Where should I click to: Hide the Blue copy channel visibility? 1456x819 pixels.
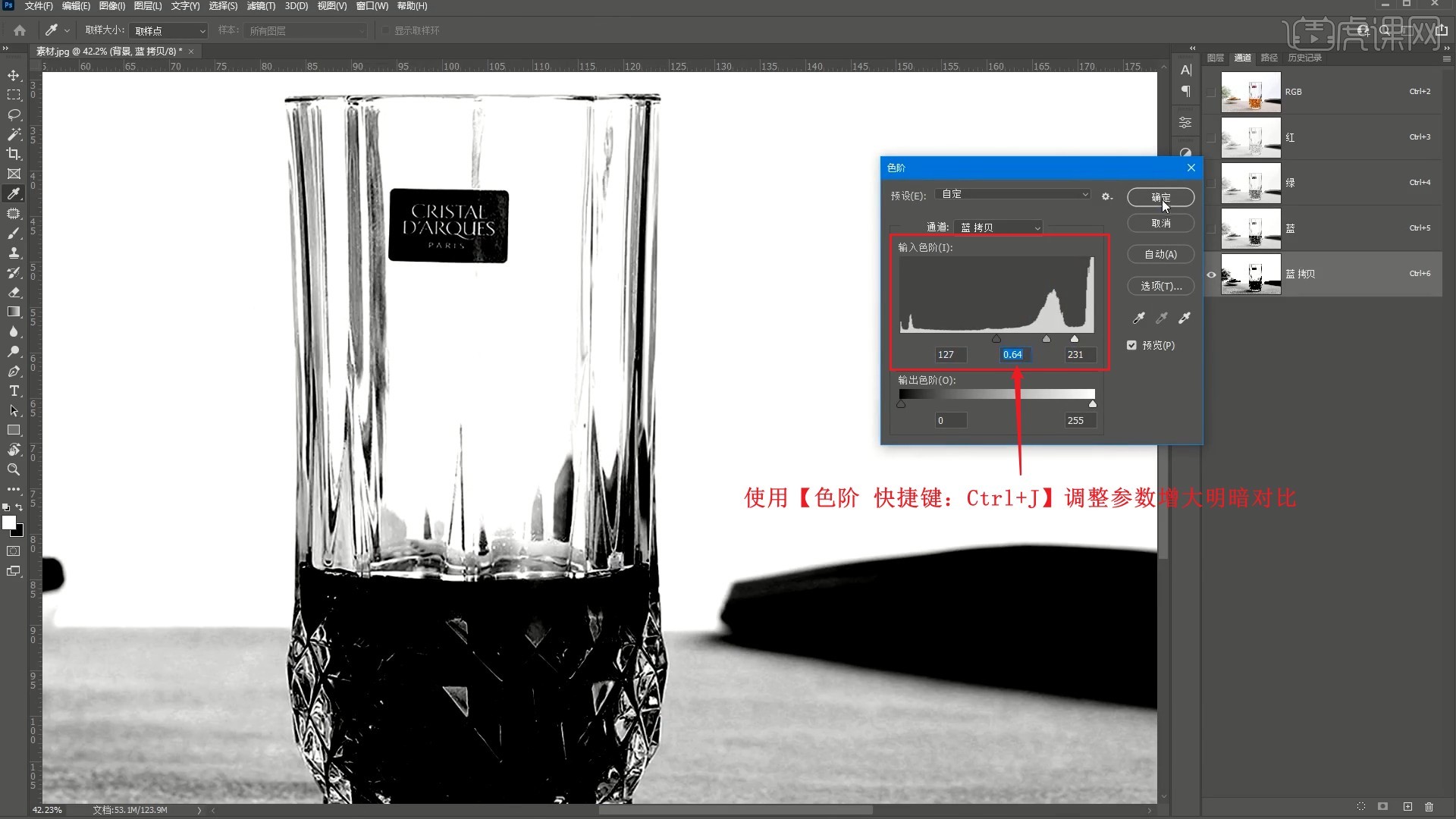(1211, 275)
